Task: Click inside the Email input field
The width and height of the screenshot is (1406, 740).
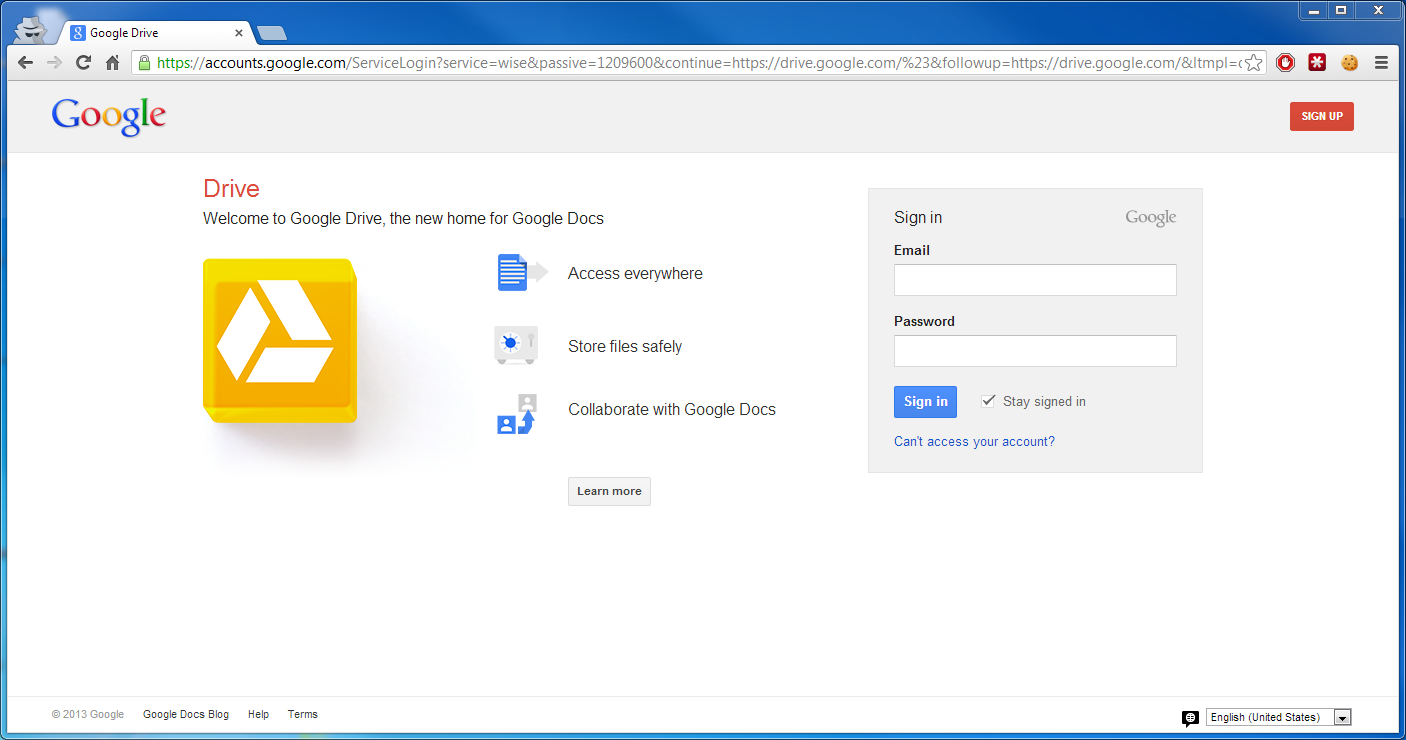Action: tap(1035, 280)
